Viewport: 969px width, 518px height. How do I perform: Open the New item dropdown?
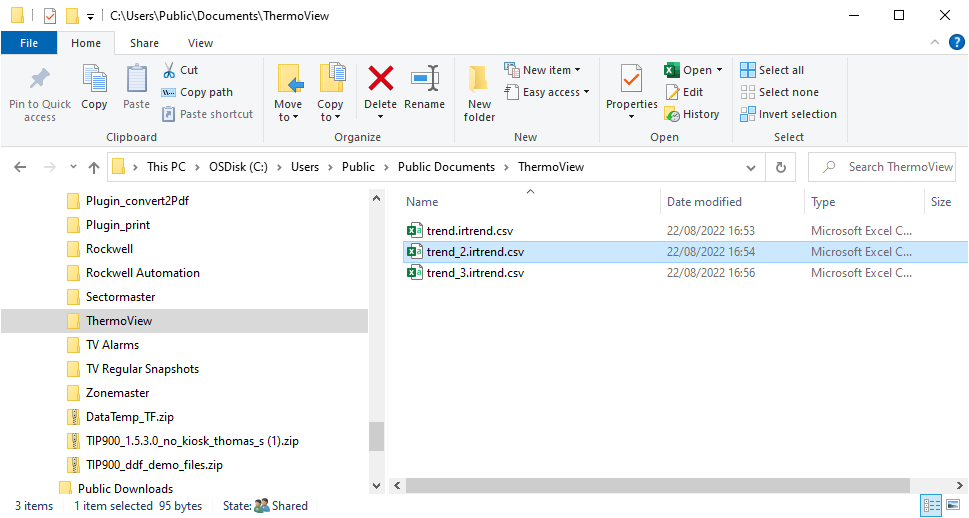543,70
